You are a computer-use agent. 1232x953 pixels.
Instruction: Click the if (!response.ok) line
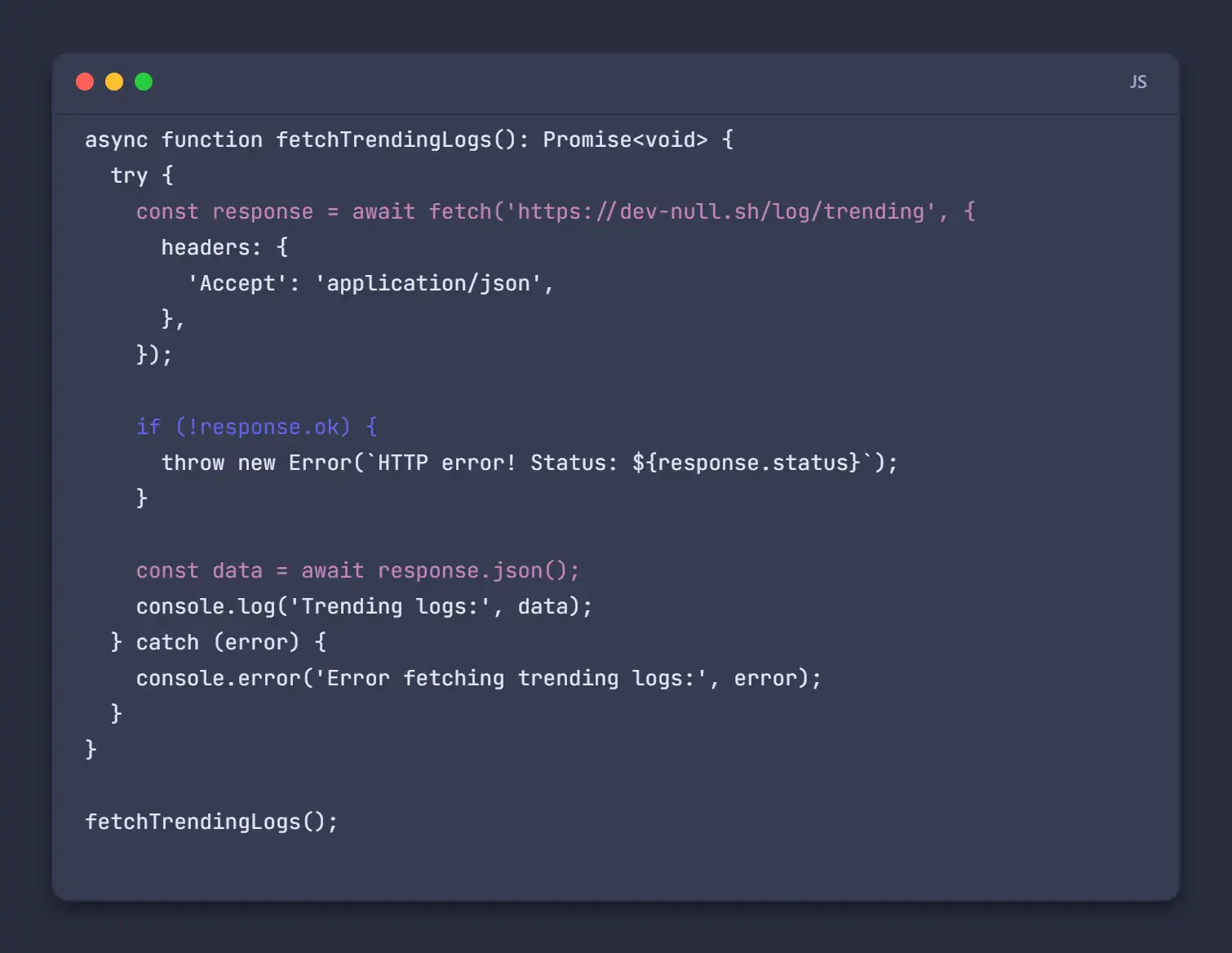pyautogui.click(x=256, y=427)
